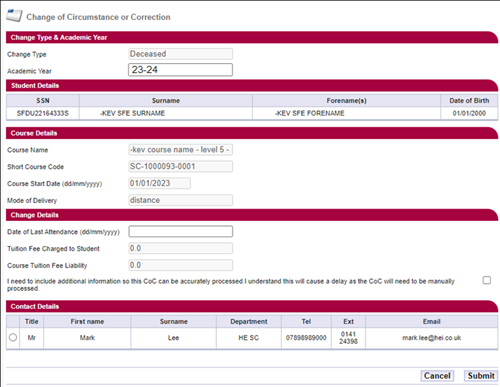Select the Mr Mark Lee contact radio

click(13, 337)
